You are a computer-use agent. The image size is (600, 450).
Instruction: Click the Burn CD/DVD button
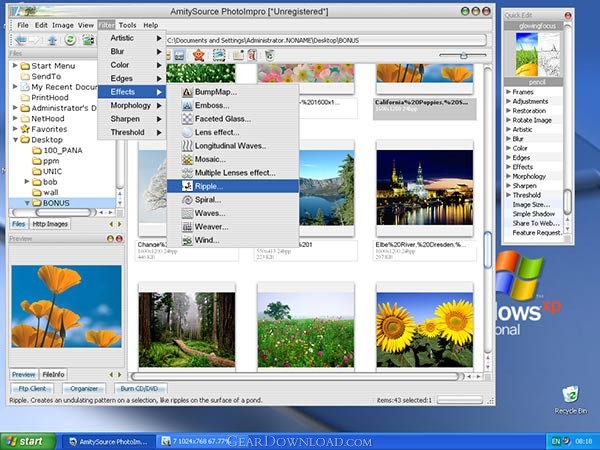click(139, 389)
